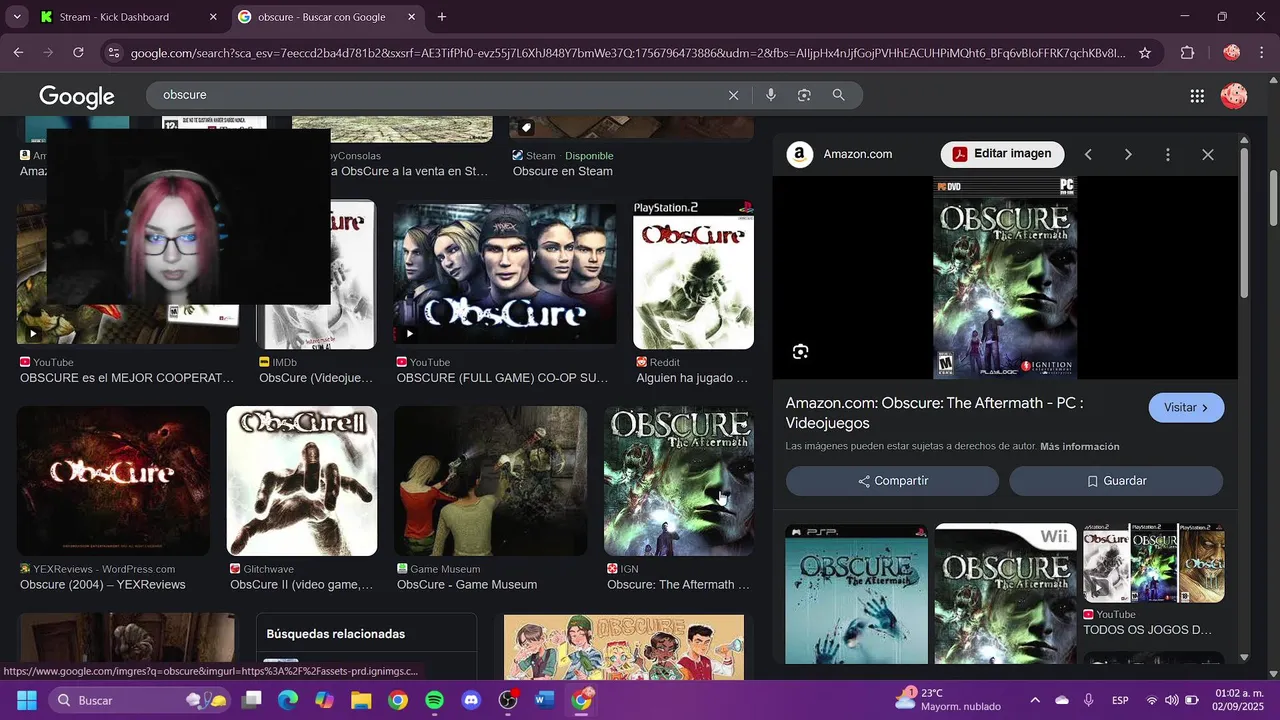Open TODOS OS JOGOS YouTube thumbnail
This screenshot has height=720, width=1280.
click(1154, 563)
